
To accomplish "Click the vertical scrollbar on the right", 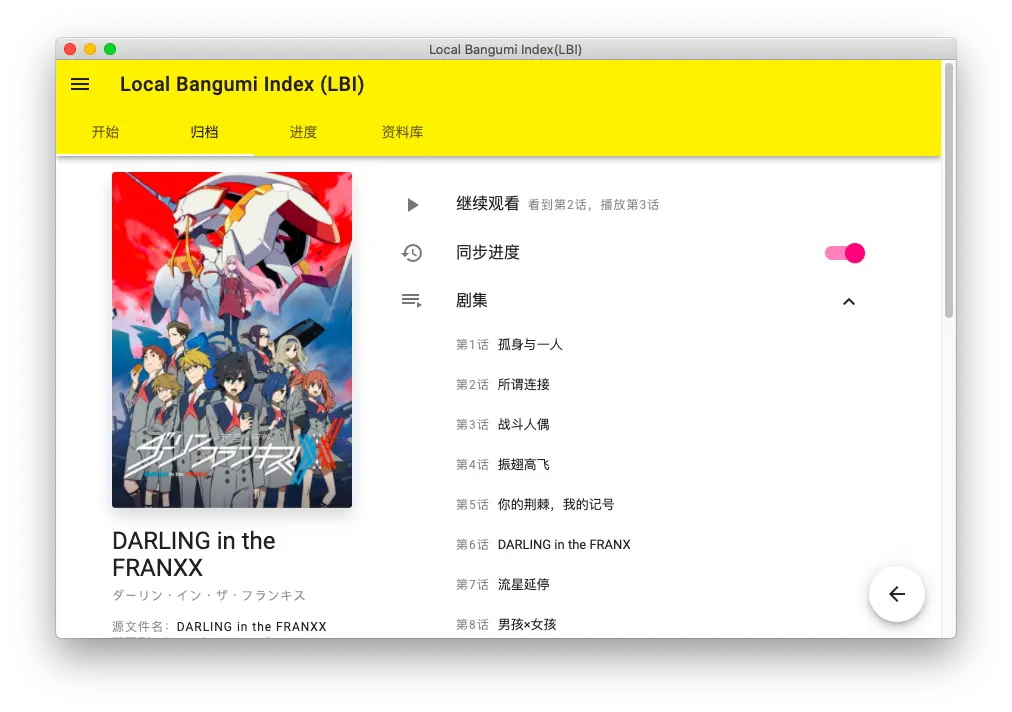I will click(x=949, y=190).
